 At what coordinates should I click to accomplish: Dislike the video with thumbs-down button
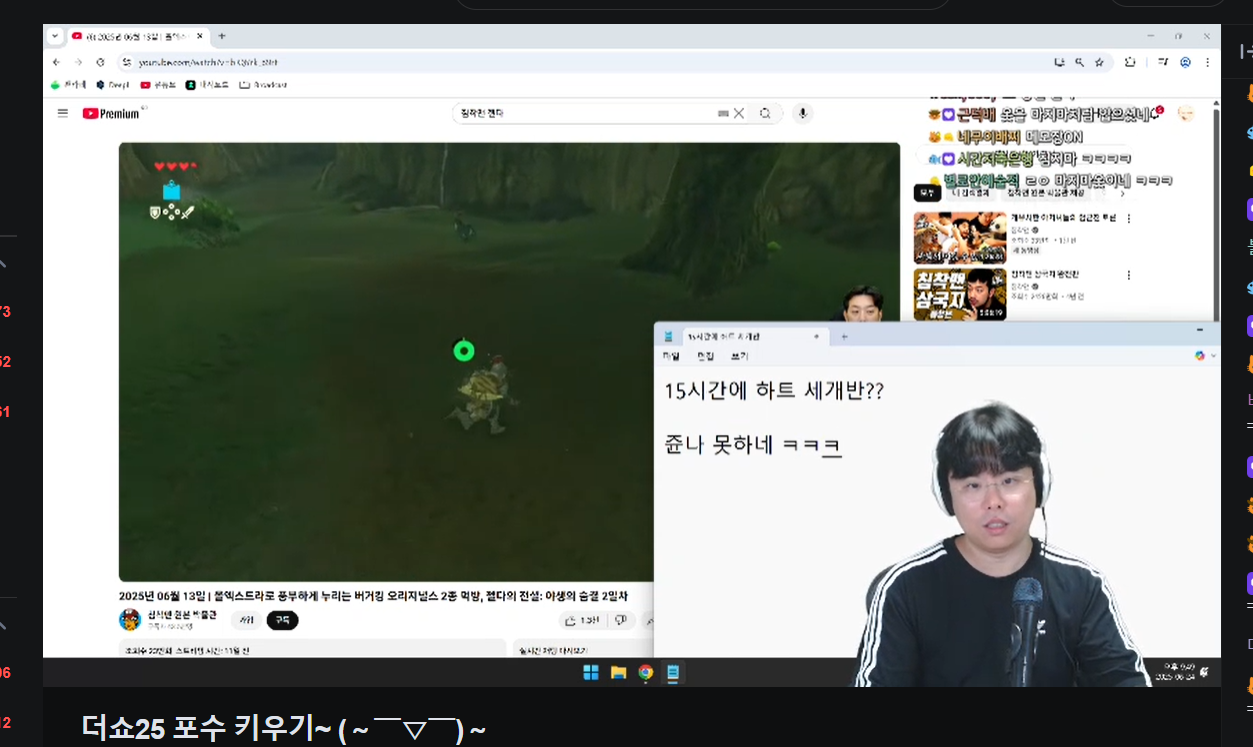pyautogui.click(x=621, y=620)
